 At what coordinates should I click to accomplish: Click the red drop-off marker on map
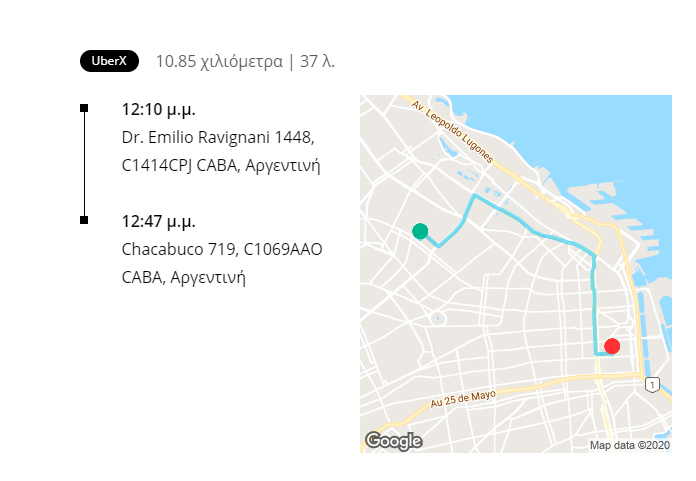pos(612,346)
